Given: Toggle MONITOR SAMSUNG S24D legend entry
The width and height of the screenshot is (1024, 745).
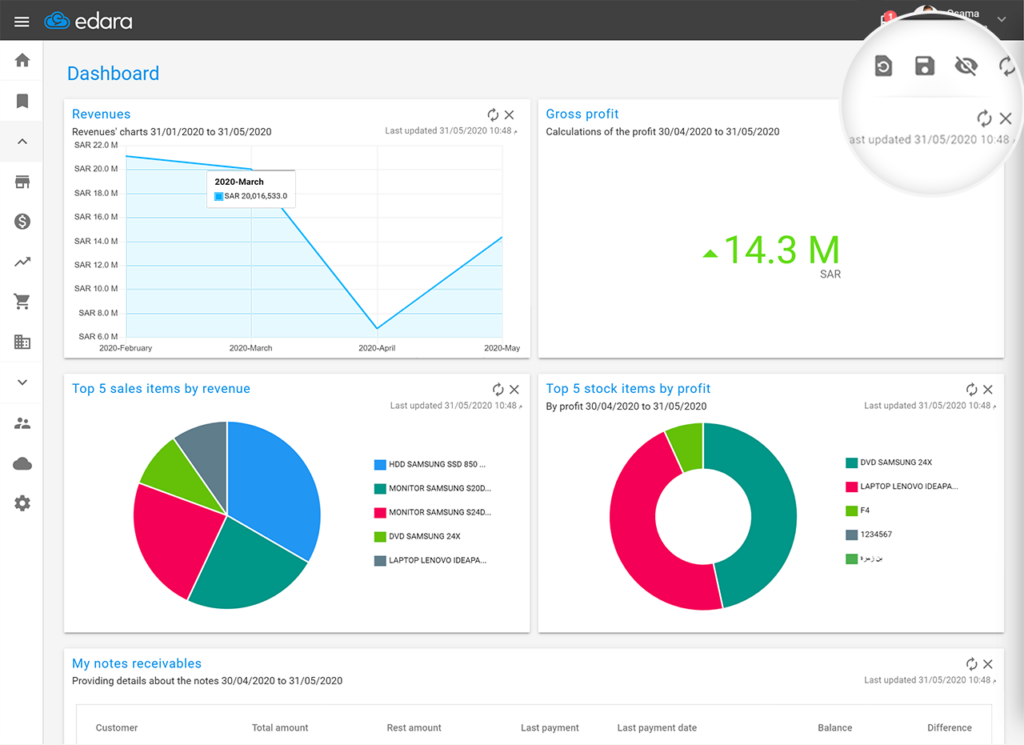Looking at the screenshot, I should 432,513.
